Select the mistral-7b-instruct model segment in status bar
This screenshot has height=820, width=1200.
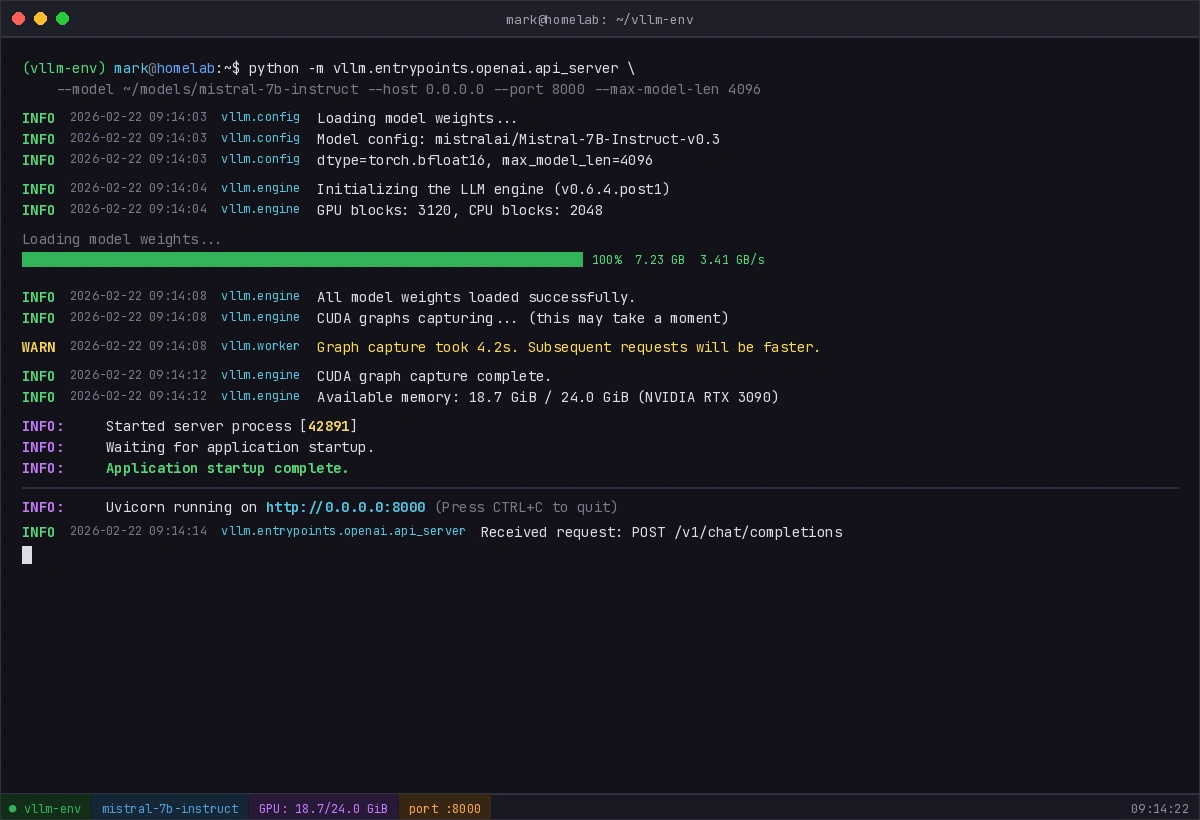click(x=170, y=808)
